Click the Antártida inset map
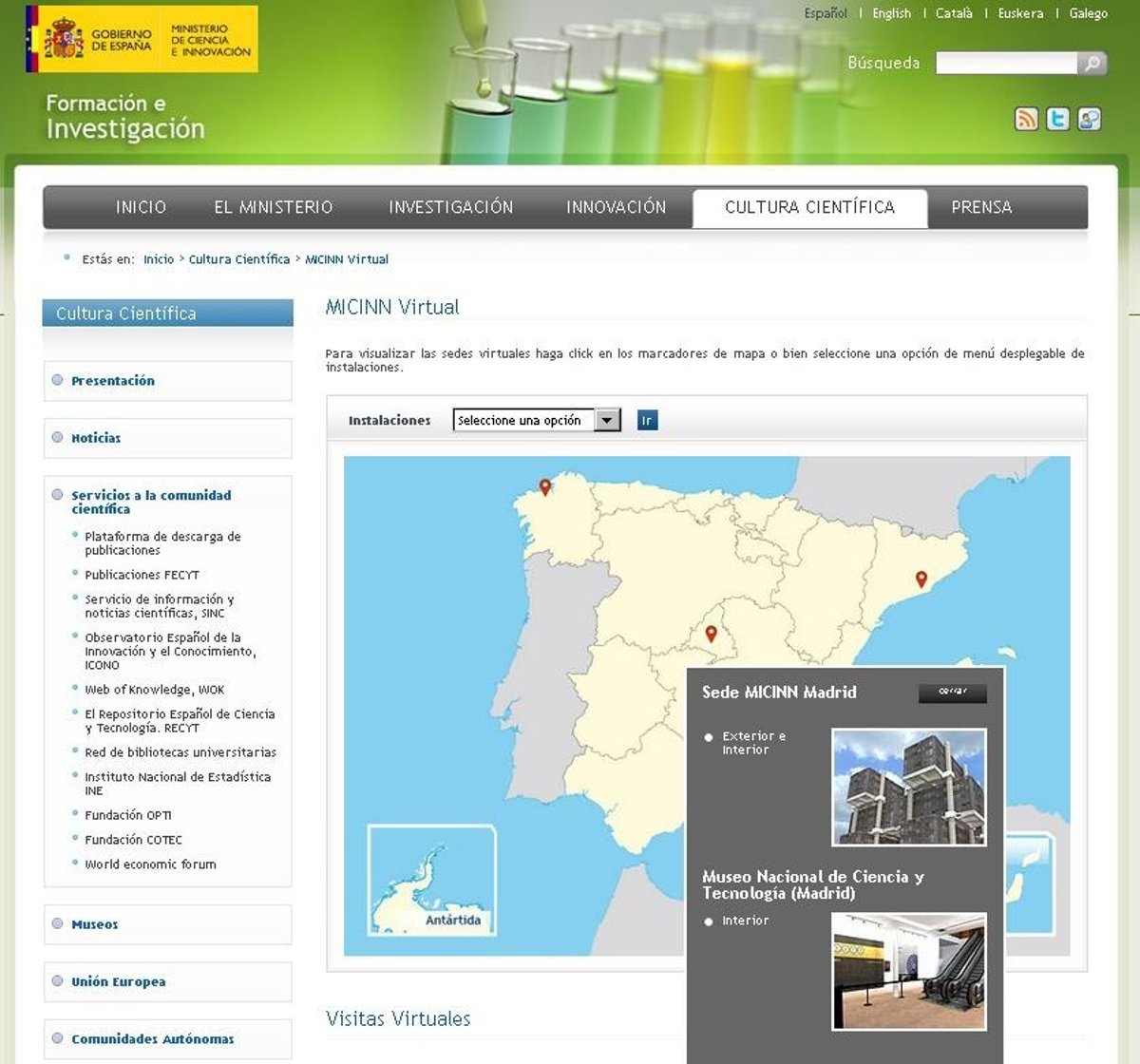Screen dimensions: 1140x1064 432,880
